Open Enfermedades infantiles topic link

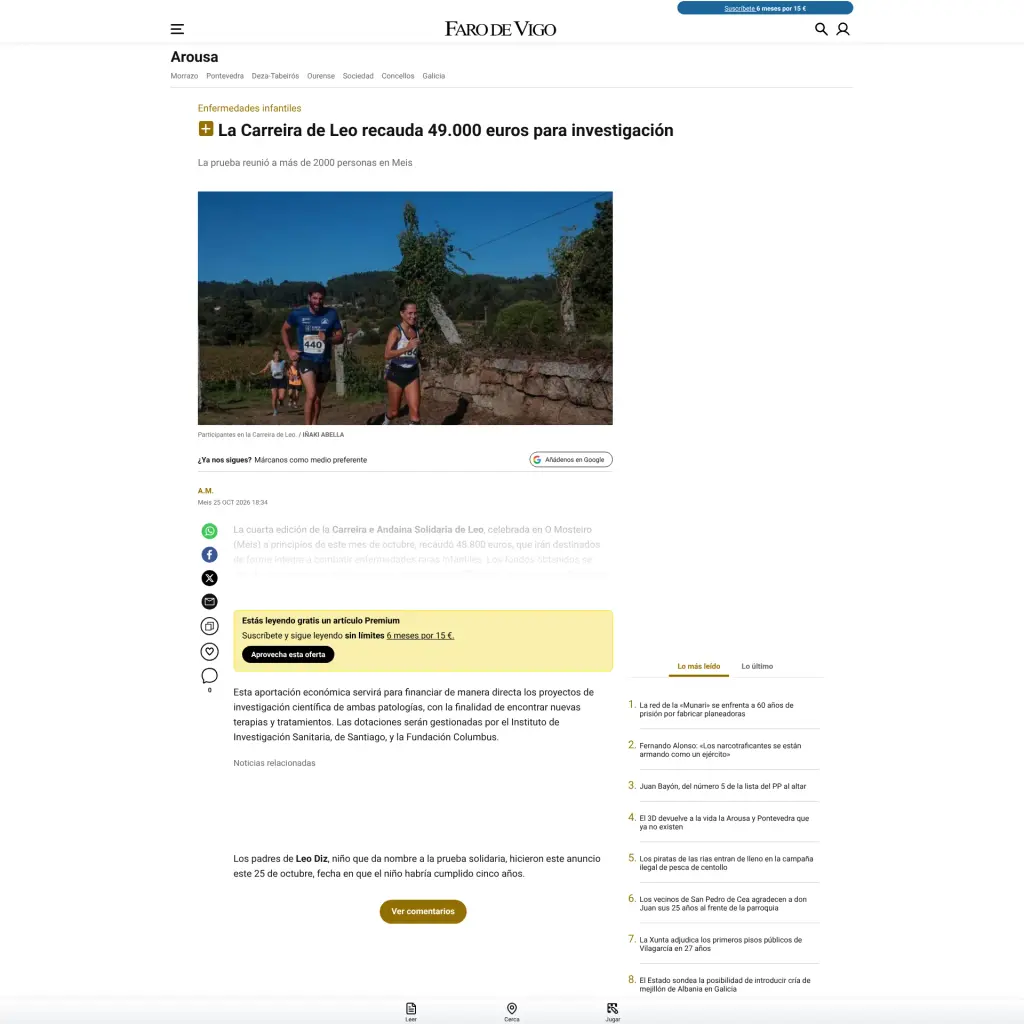tap(249, 108)
